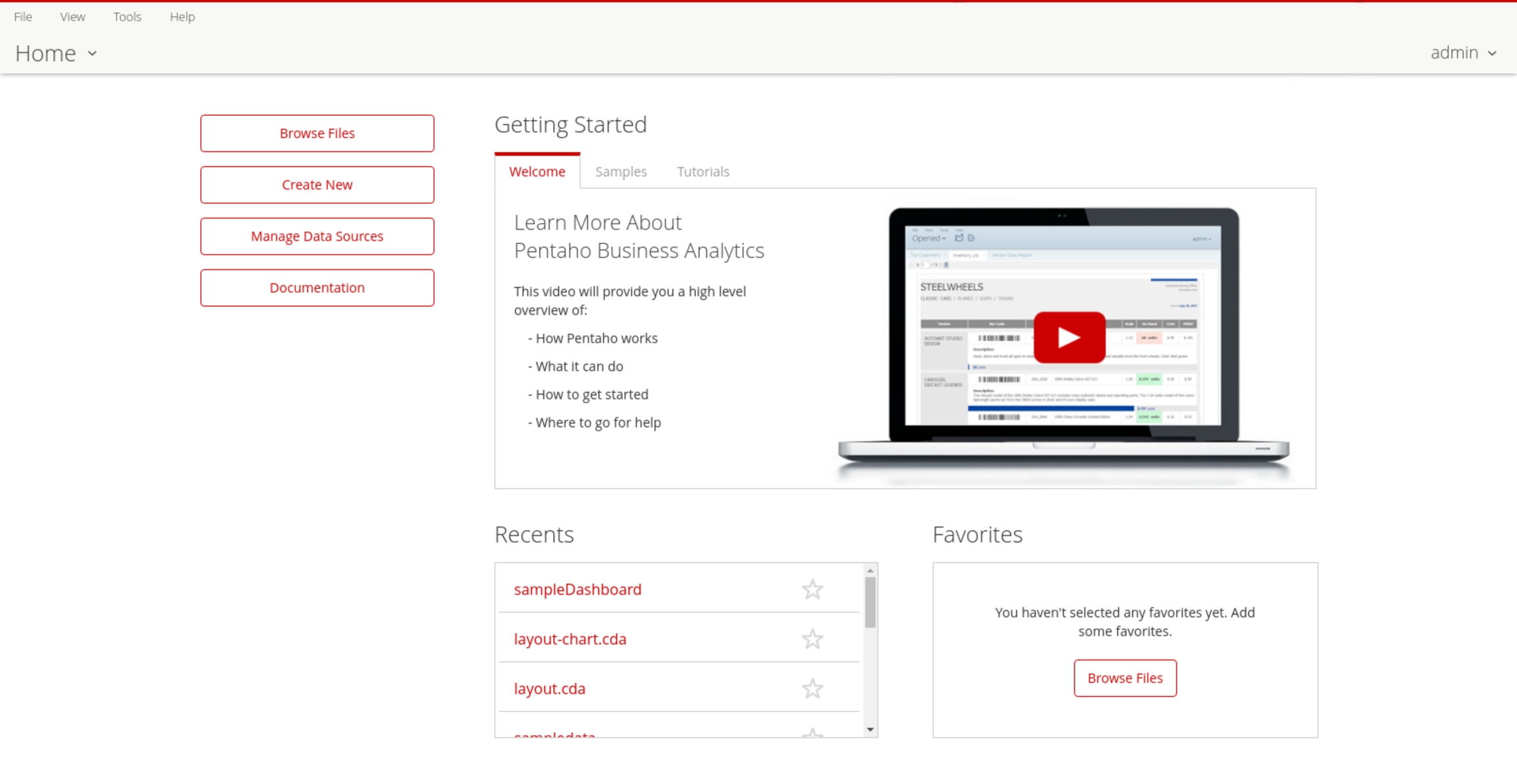The height and width of the screenshot is (784, 1517).
Task: Switch to the Samples tab
Action: pos(621,172)
